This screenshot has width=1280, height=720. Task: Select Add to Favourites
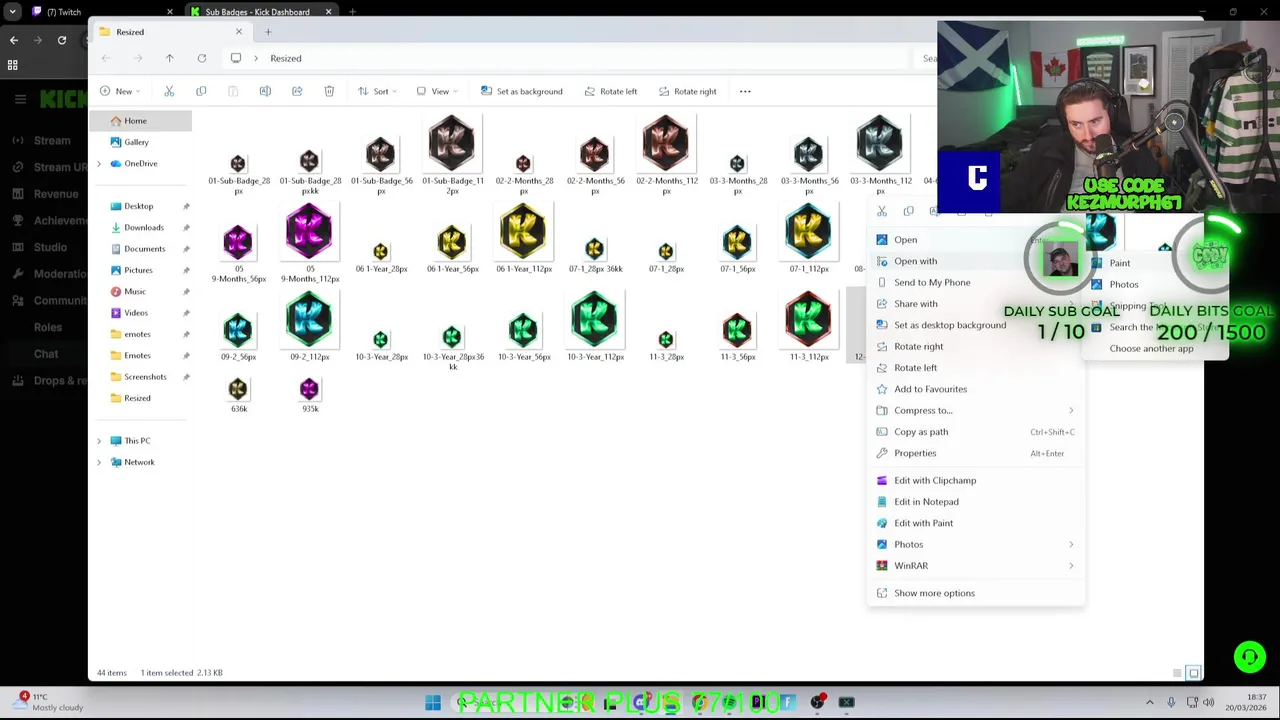pyautogui.click(x=975, y=389)
